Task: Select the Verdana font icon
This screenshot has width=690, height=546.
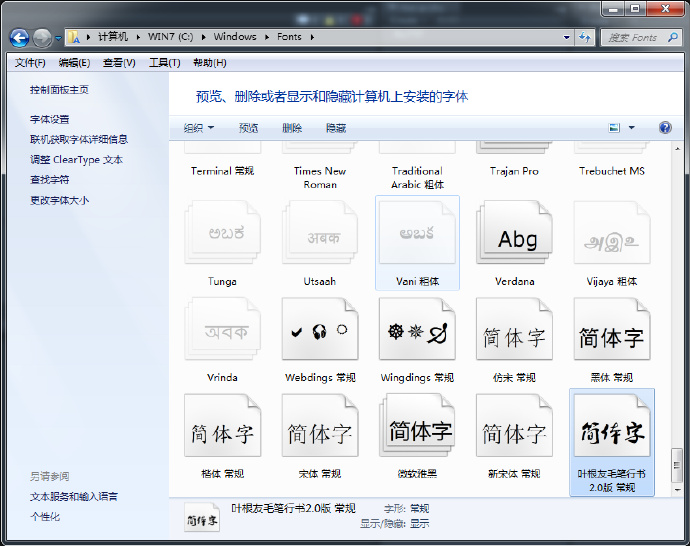Action: point(514,232)
